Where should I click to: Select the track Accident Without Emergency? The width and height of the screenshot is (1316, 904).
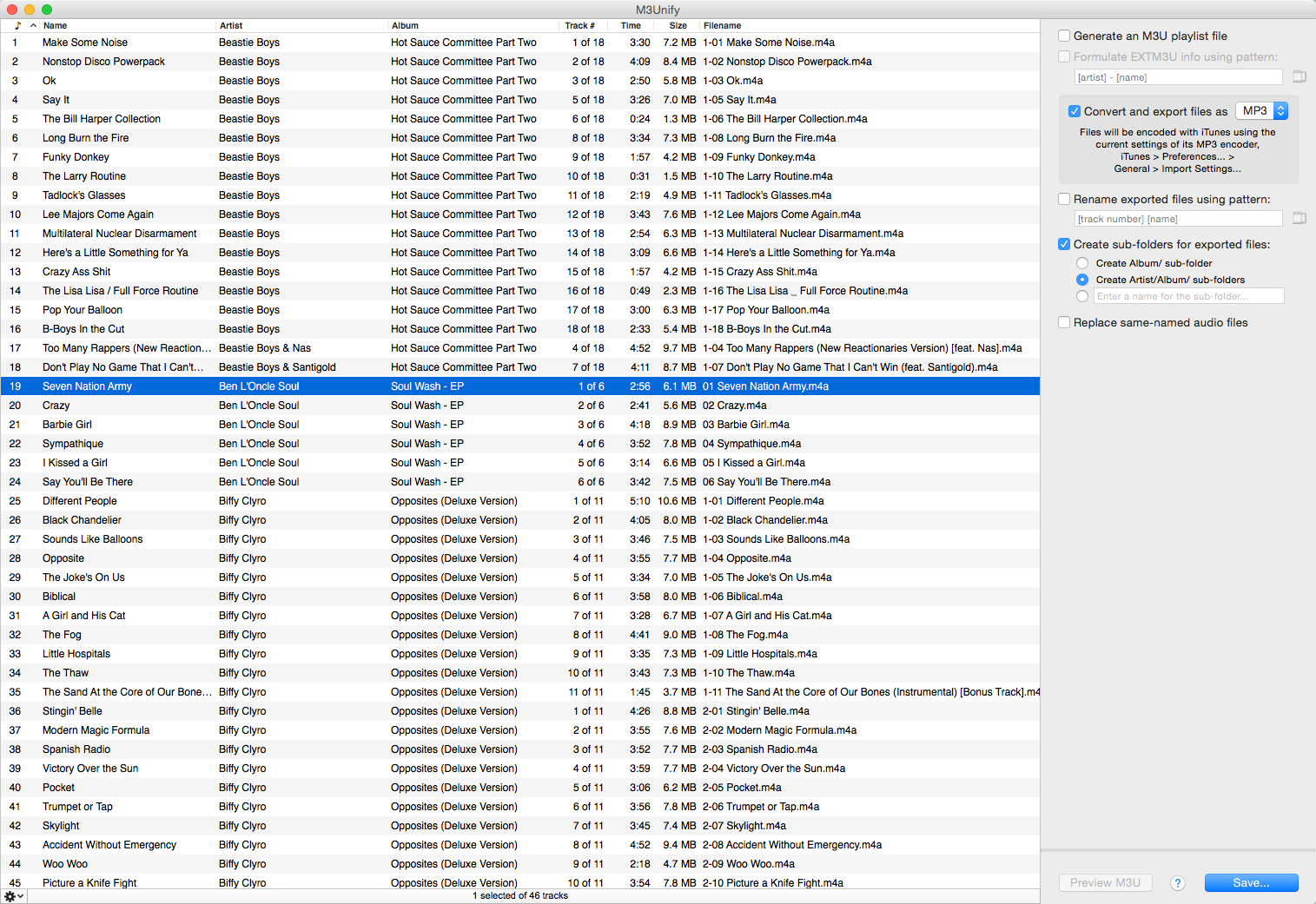519,845
